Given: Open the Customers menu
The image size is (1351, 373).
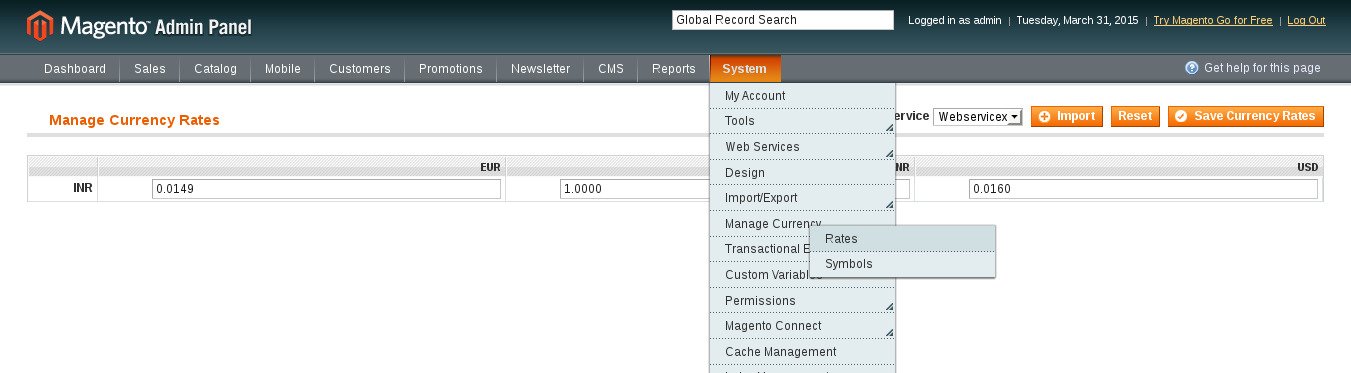Looking at the screenshot, I should click(x=360, y=69).
